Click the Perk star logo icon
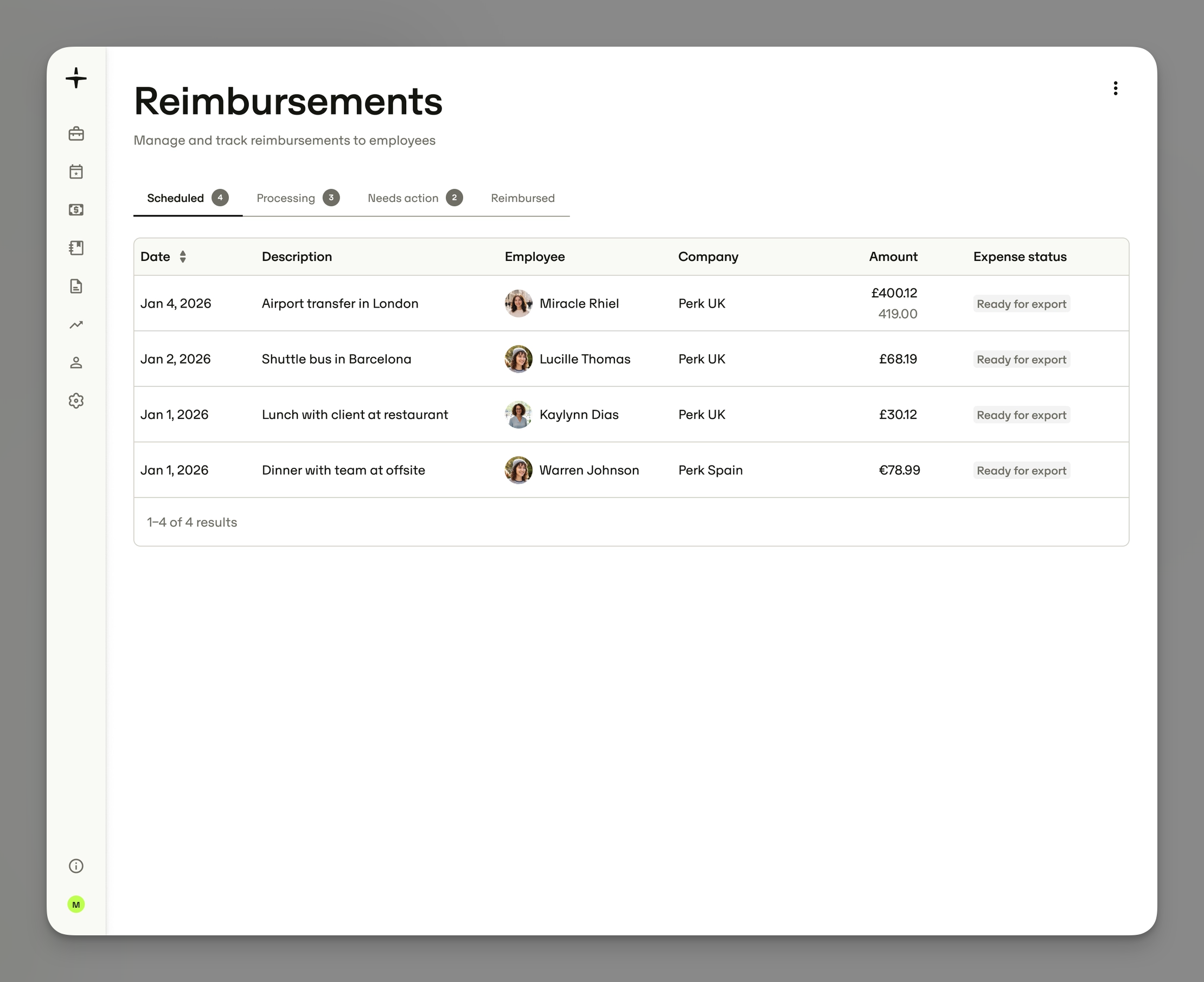Screen dimensions: 1204x982 click(x=76, y=78)
